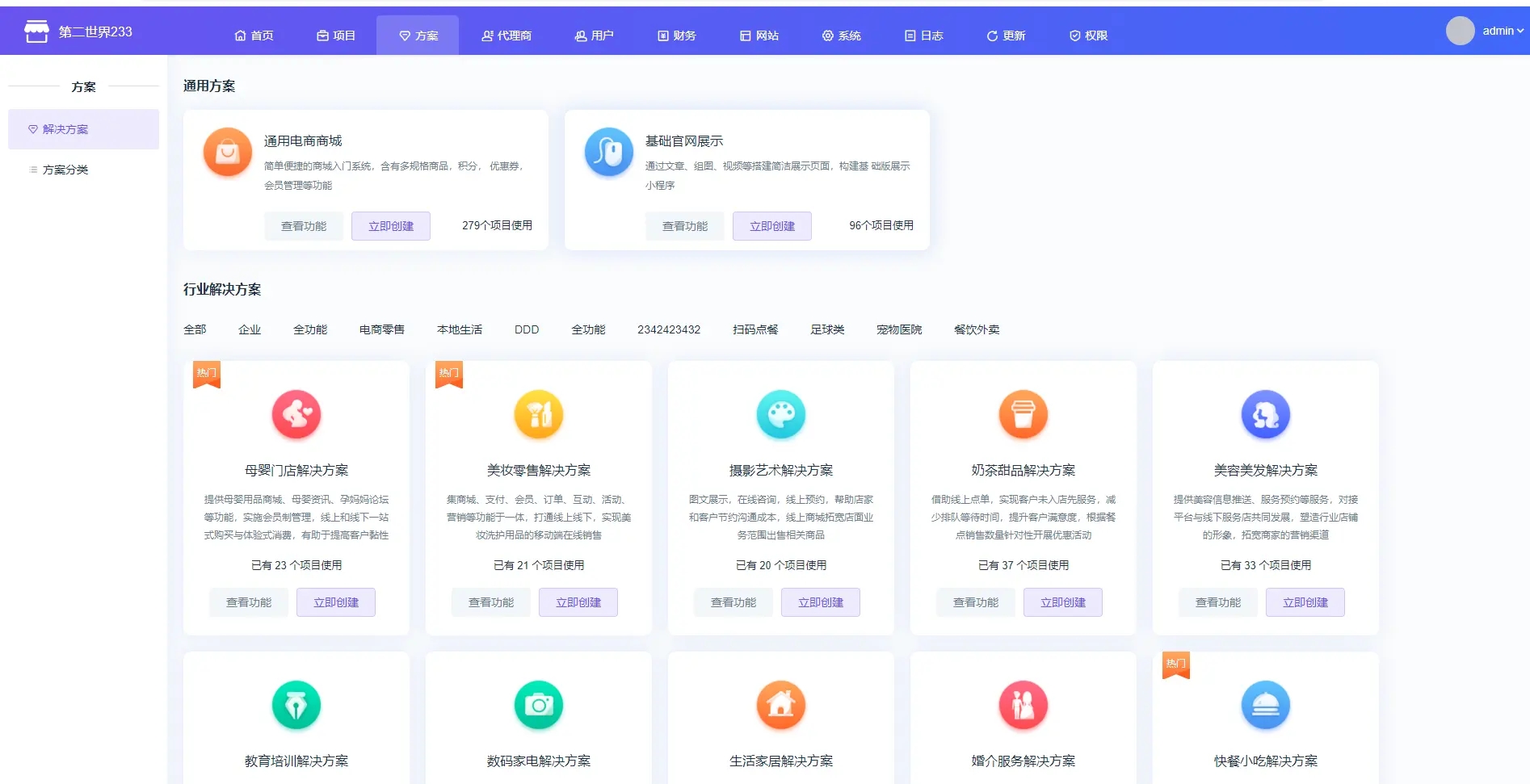Click the 快餐小吃解决方案 dish icon
The width and height of the screenshot is (1530, 784).
coord(1266,705)
